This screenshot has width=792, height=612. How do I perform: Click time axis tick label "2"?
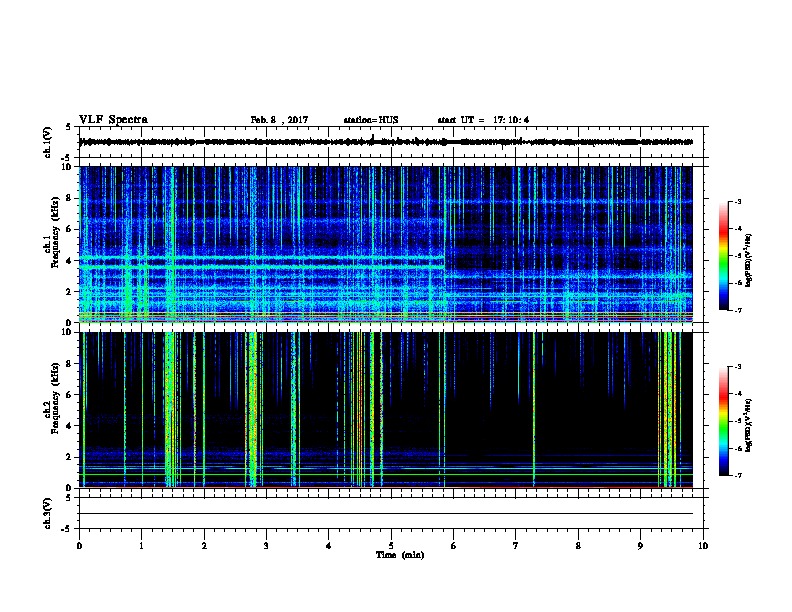pos(204,545)
